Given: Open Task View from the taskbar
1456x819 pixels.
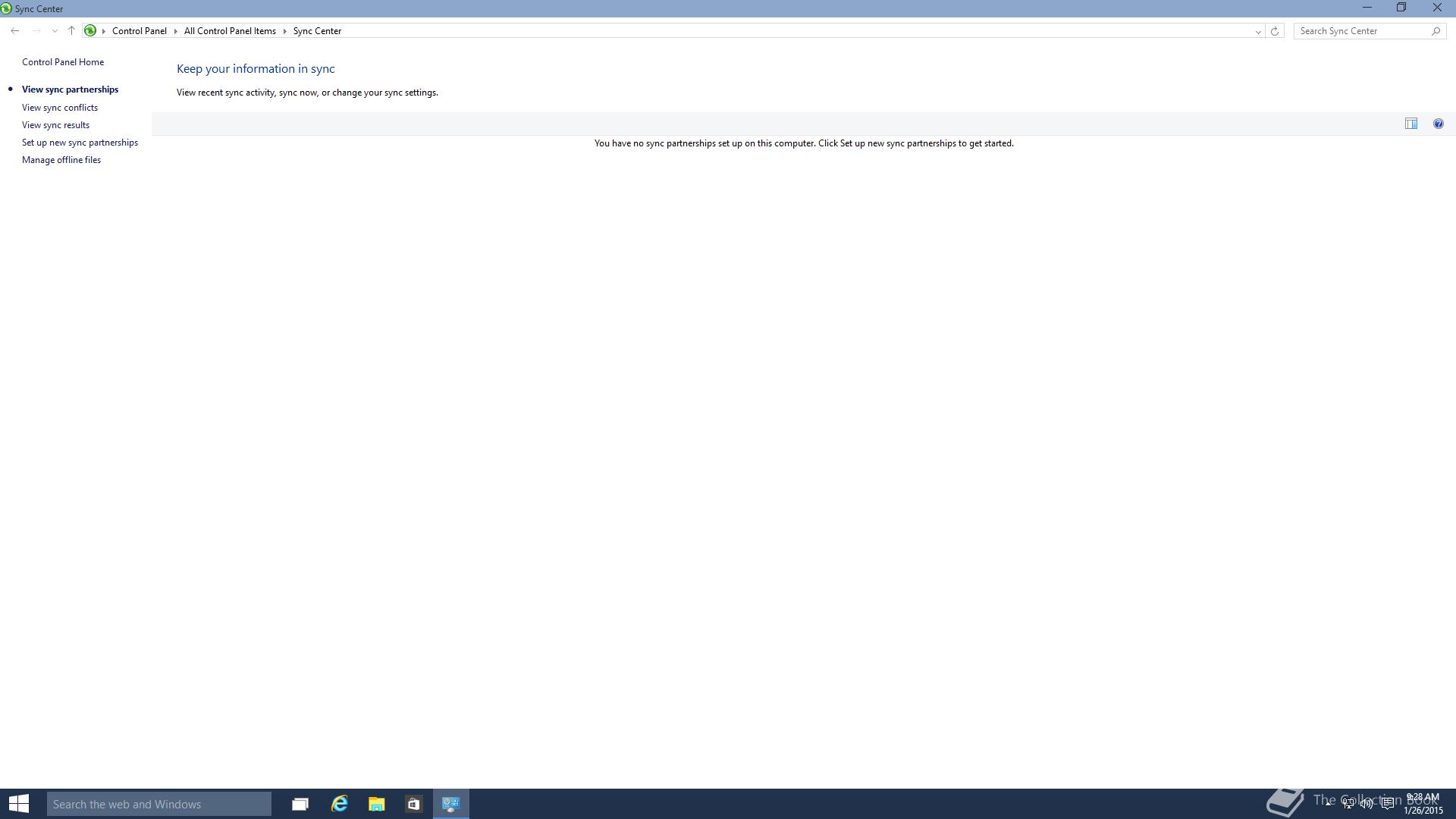Looking at the screenshot, I should 300,804.
